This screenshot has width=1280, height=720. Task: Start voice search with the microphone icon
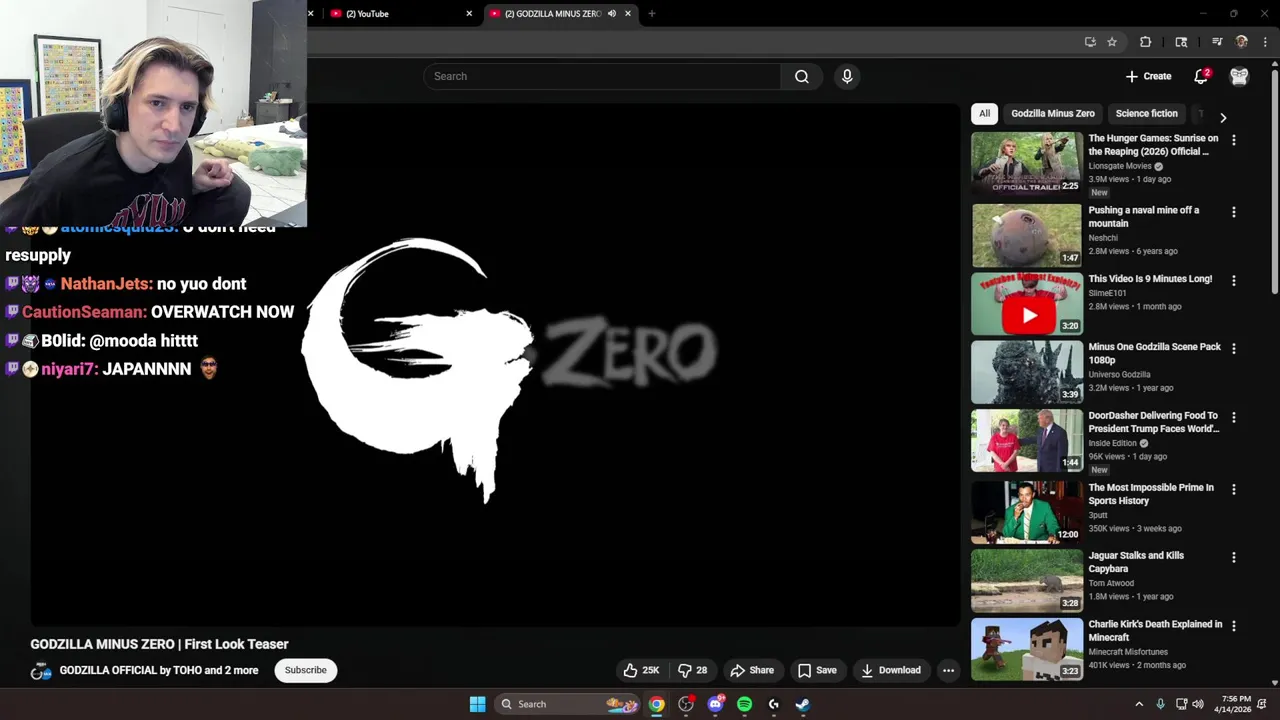tap(847, 76)
